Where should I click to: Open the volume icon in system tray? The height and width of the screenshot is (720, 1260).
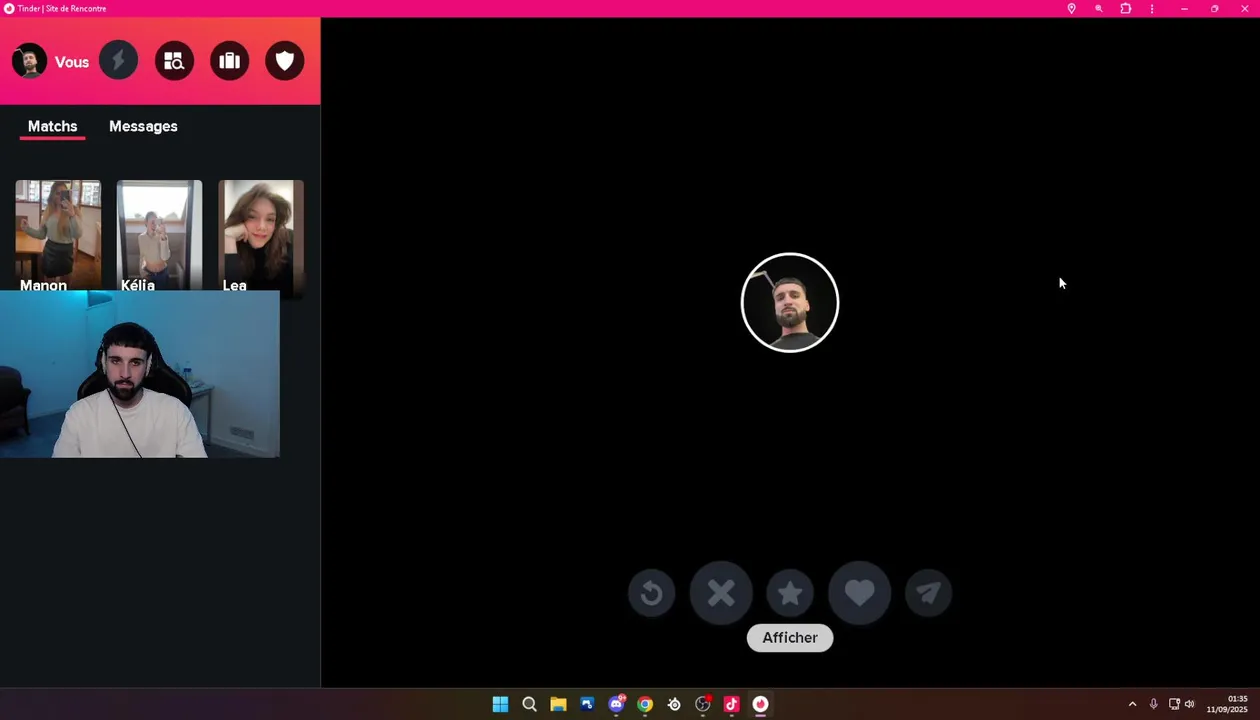click(x=1189, y=704)
